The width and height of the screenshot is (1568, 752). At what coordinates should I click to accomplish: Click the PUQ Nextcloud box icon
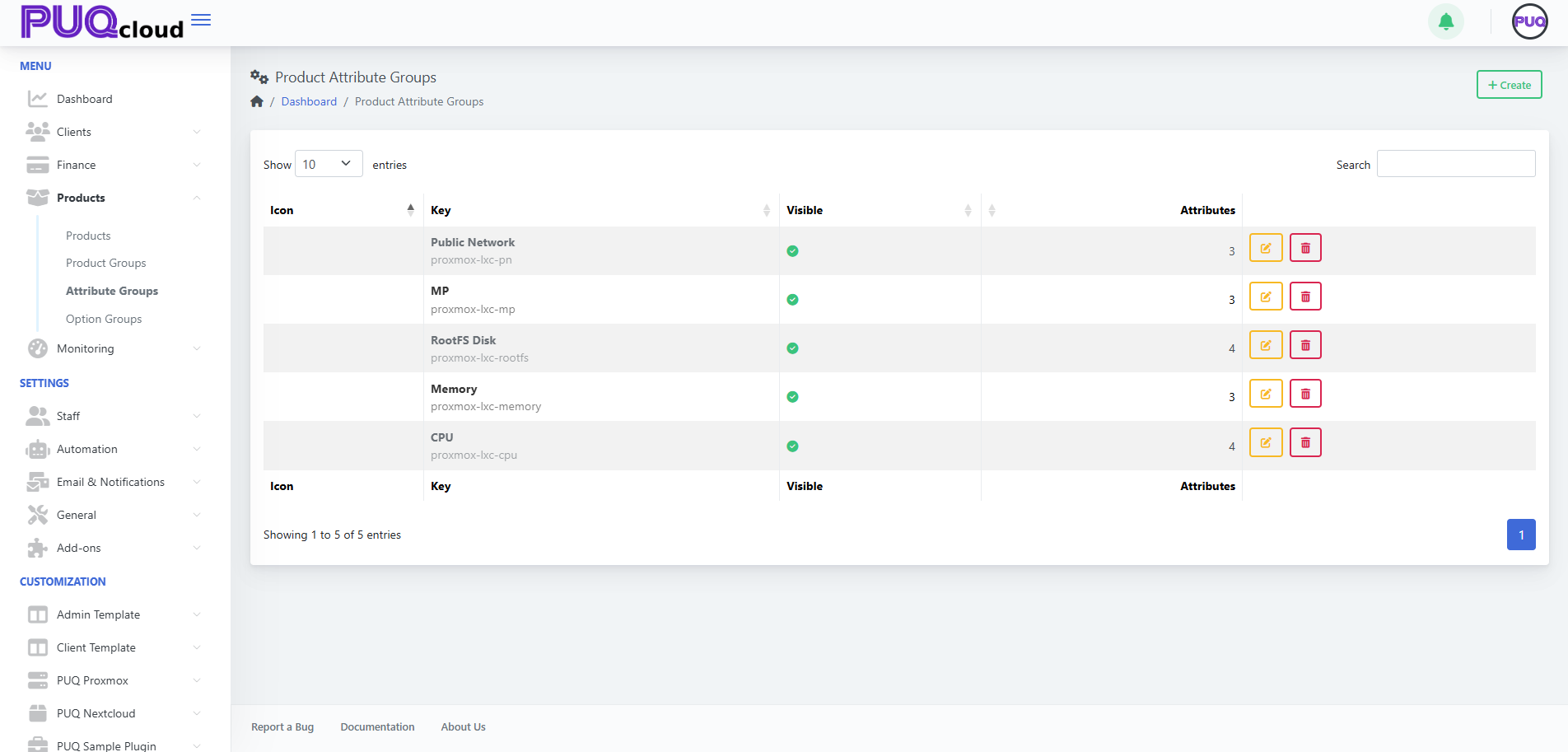(x=38, y=713)
